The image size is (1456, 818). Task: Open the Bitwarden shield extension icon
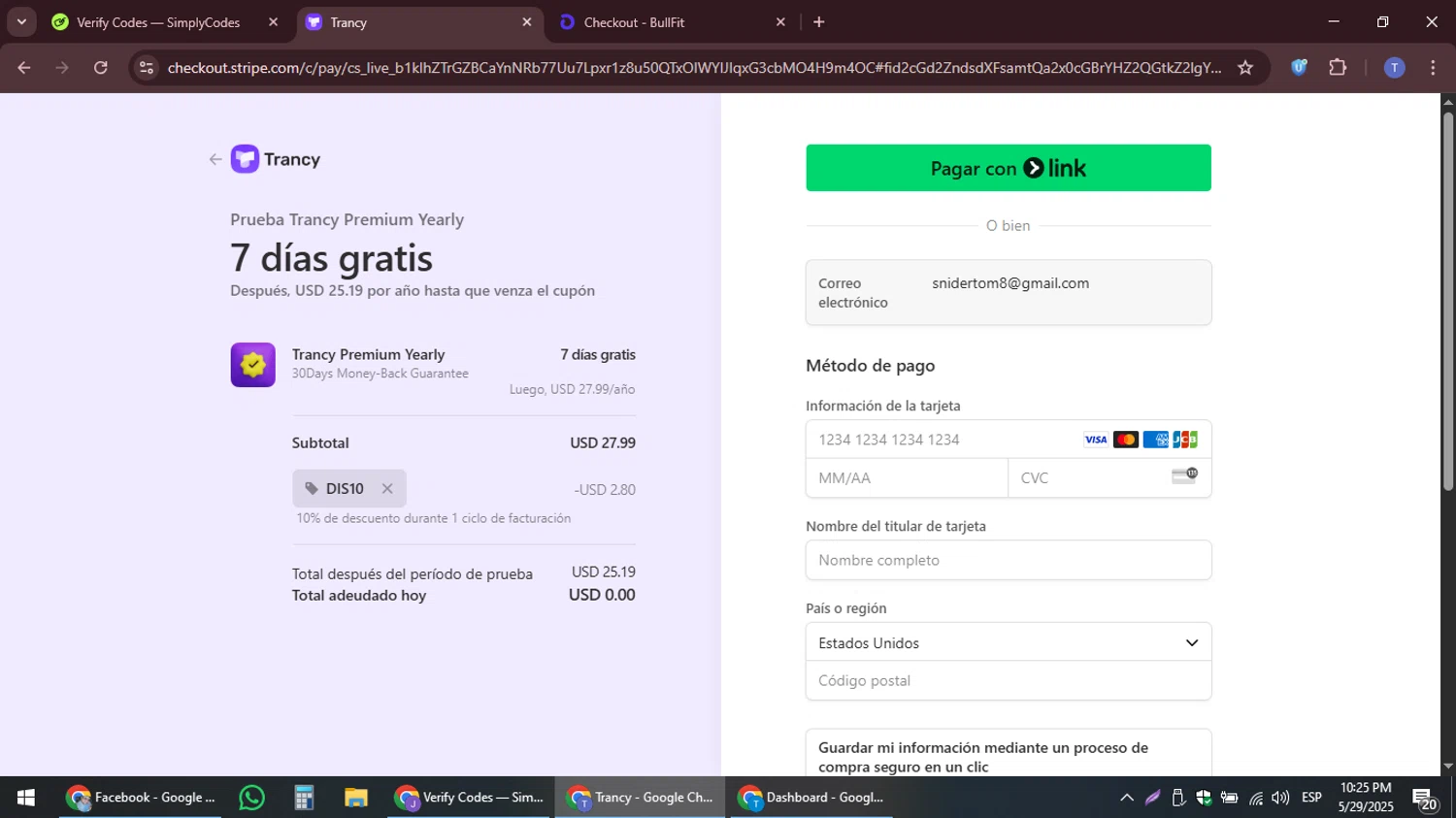point(1299,68)
